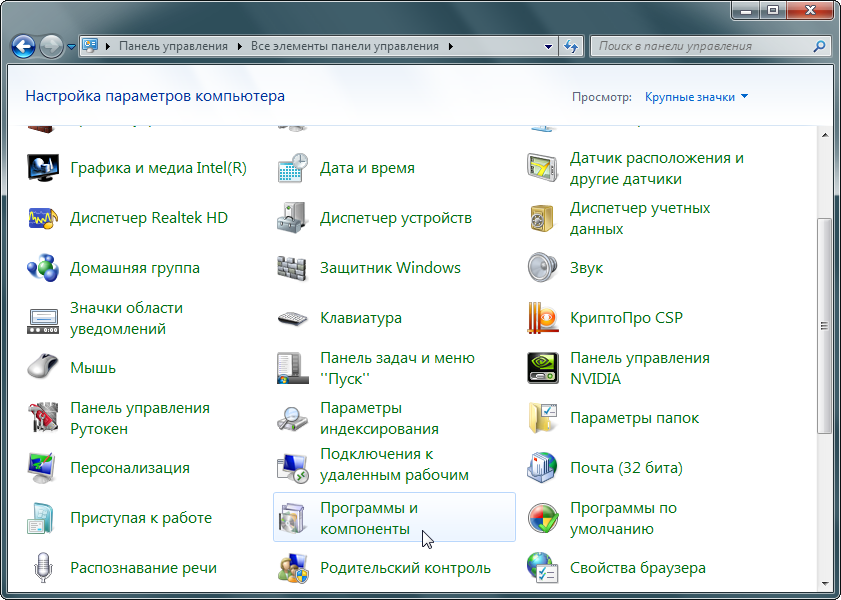The width and height of the screenshot is (841, 600).
Task: Open the Mail (32 бита) icon
Action: coord(543,468)
